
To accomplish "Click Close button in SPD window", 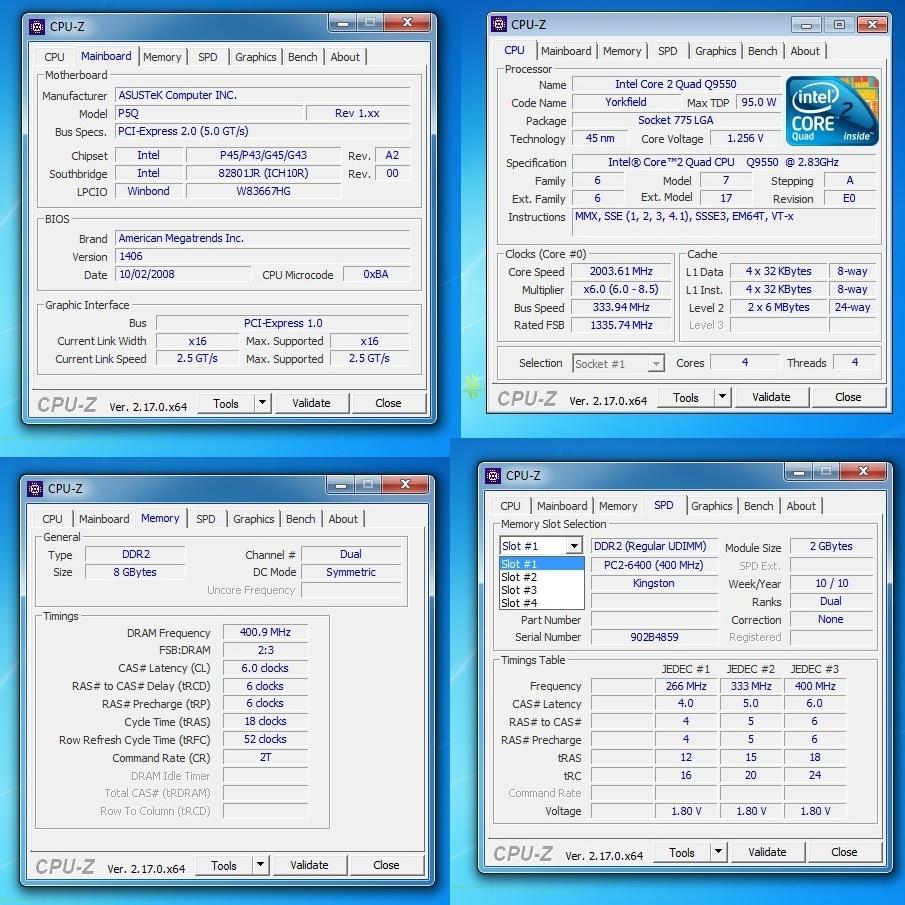I will [x=844, y=852].
